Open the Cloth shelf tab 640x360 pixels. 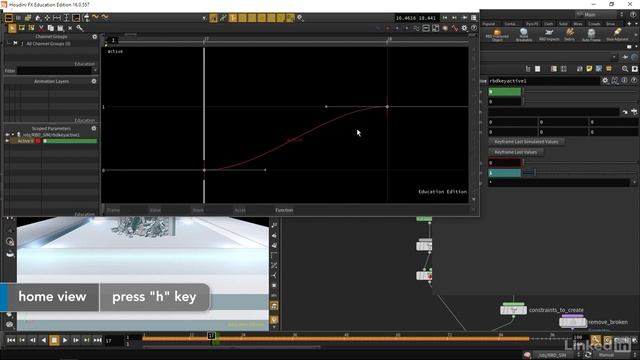tap(549, 24)
